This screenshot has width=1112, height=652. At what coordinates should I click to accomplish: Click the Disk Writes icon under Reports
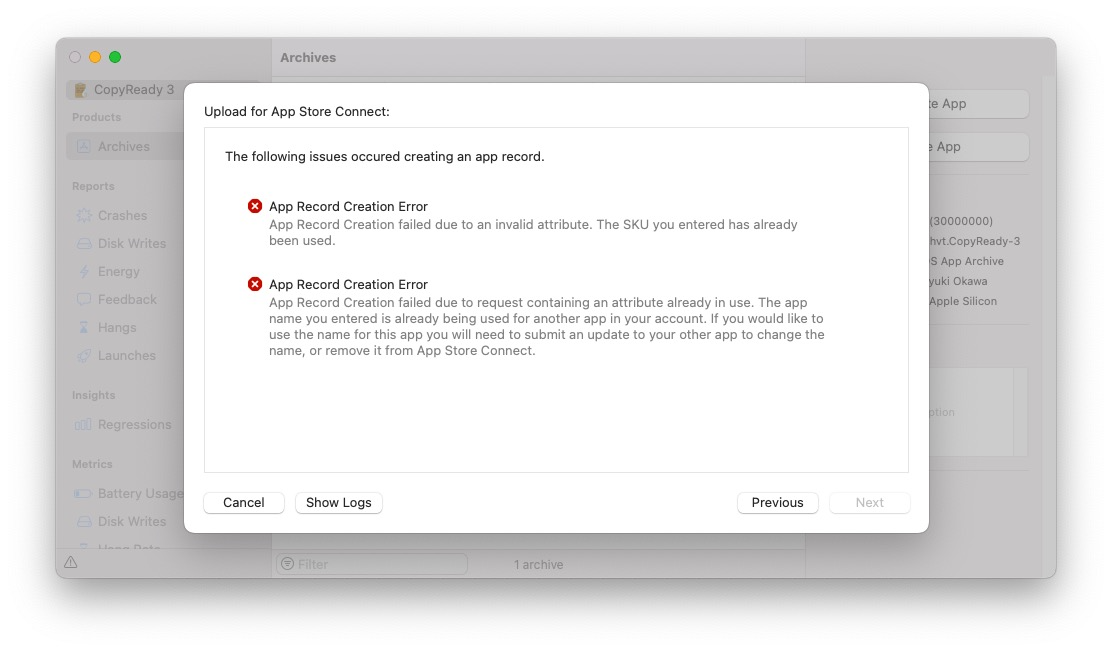point(84,243)
